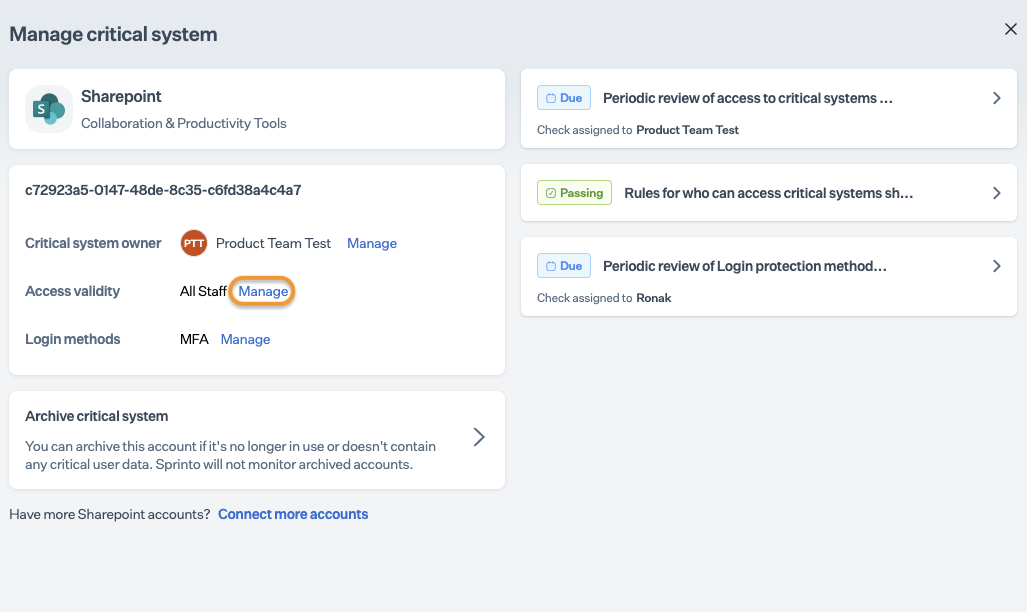
Task: Open Periodic review of access to critical systems
Action: click(747, 98)
